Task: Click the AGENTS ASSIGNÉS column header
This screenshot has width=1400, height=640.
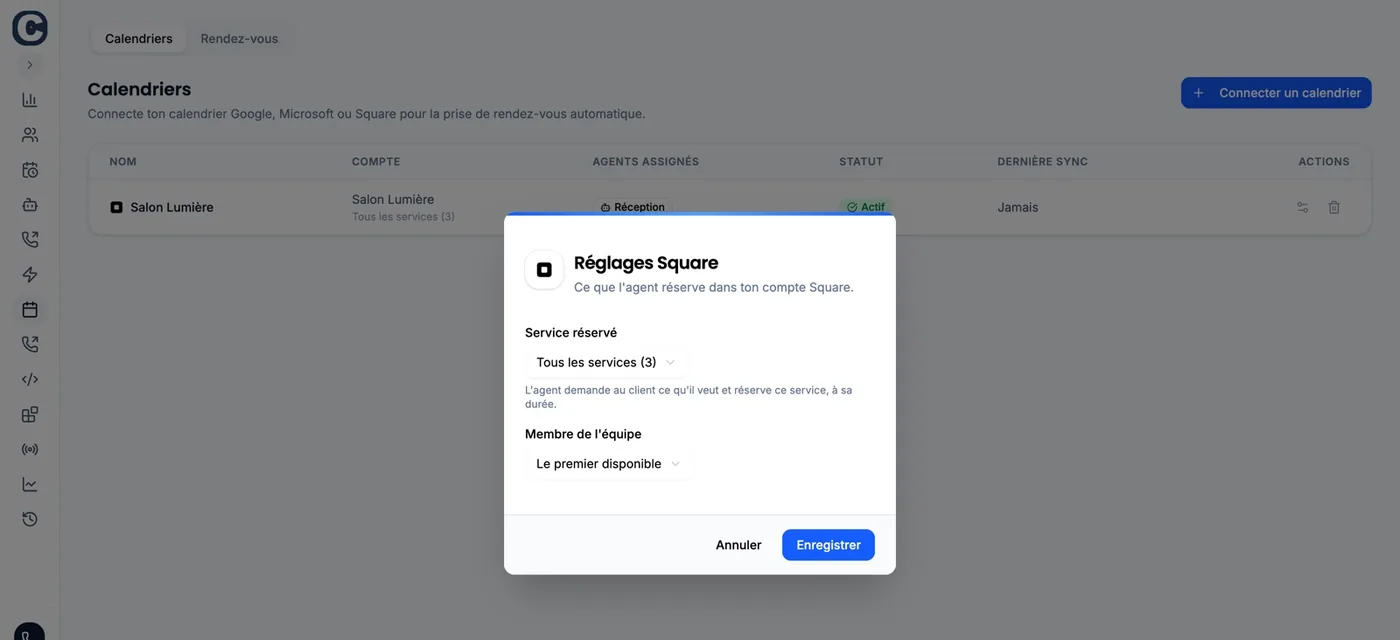Action: (x=646, y=161)
